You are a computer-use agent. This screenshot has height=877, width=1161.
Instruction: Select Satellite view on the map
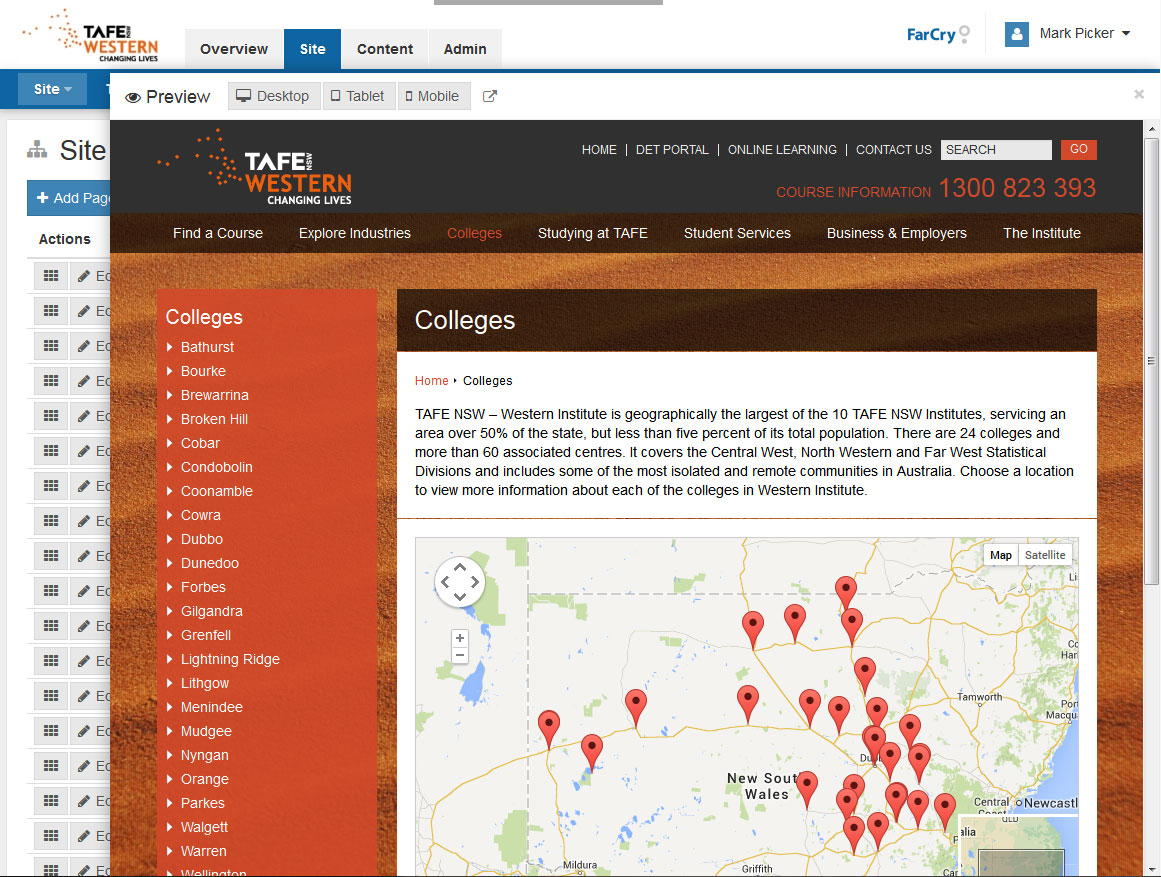[x=1045, y=555]
